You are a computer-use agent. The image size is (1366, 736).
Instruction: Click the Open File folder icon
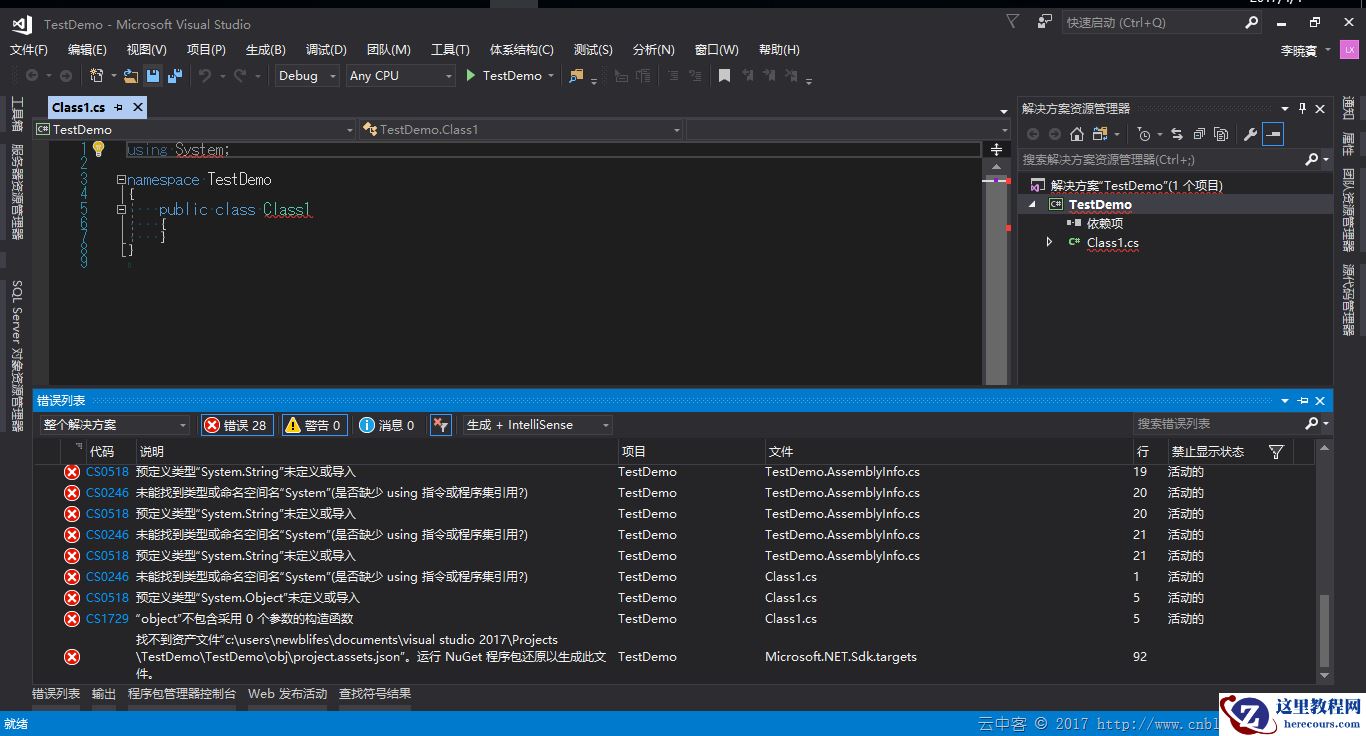tap(130, 76)
